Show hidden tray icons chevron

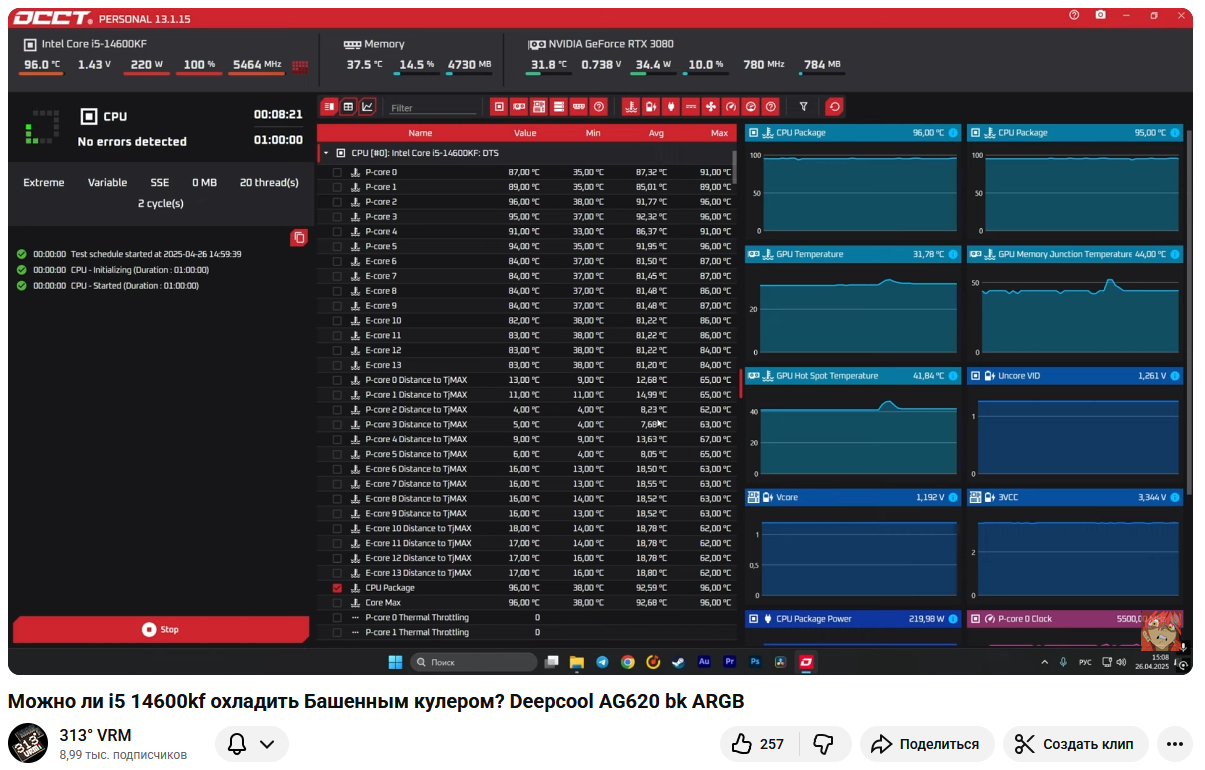click(1045, 662)
